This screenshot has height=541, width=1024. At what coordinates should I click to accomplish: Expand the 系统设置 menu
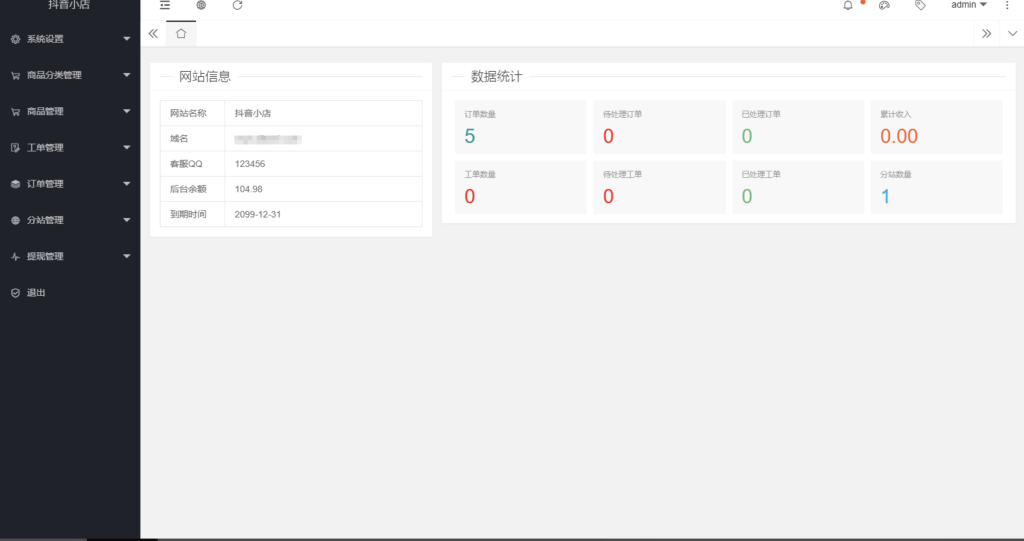70,39
